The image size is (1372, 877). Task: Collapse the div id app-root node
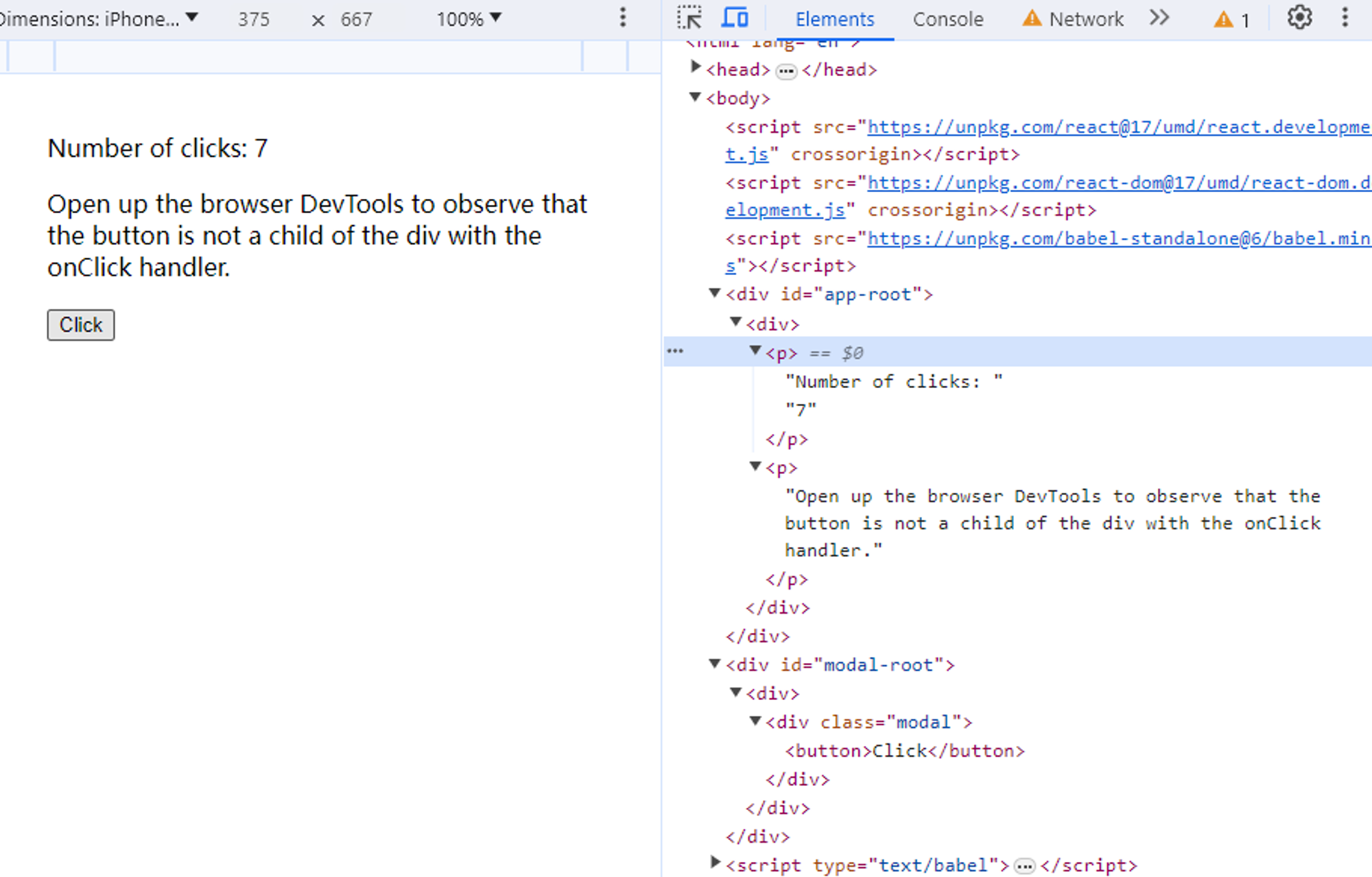coord(715,293)
